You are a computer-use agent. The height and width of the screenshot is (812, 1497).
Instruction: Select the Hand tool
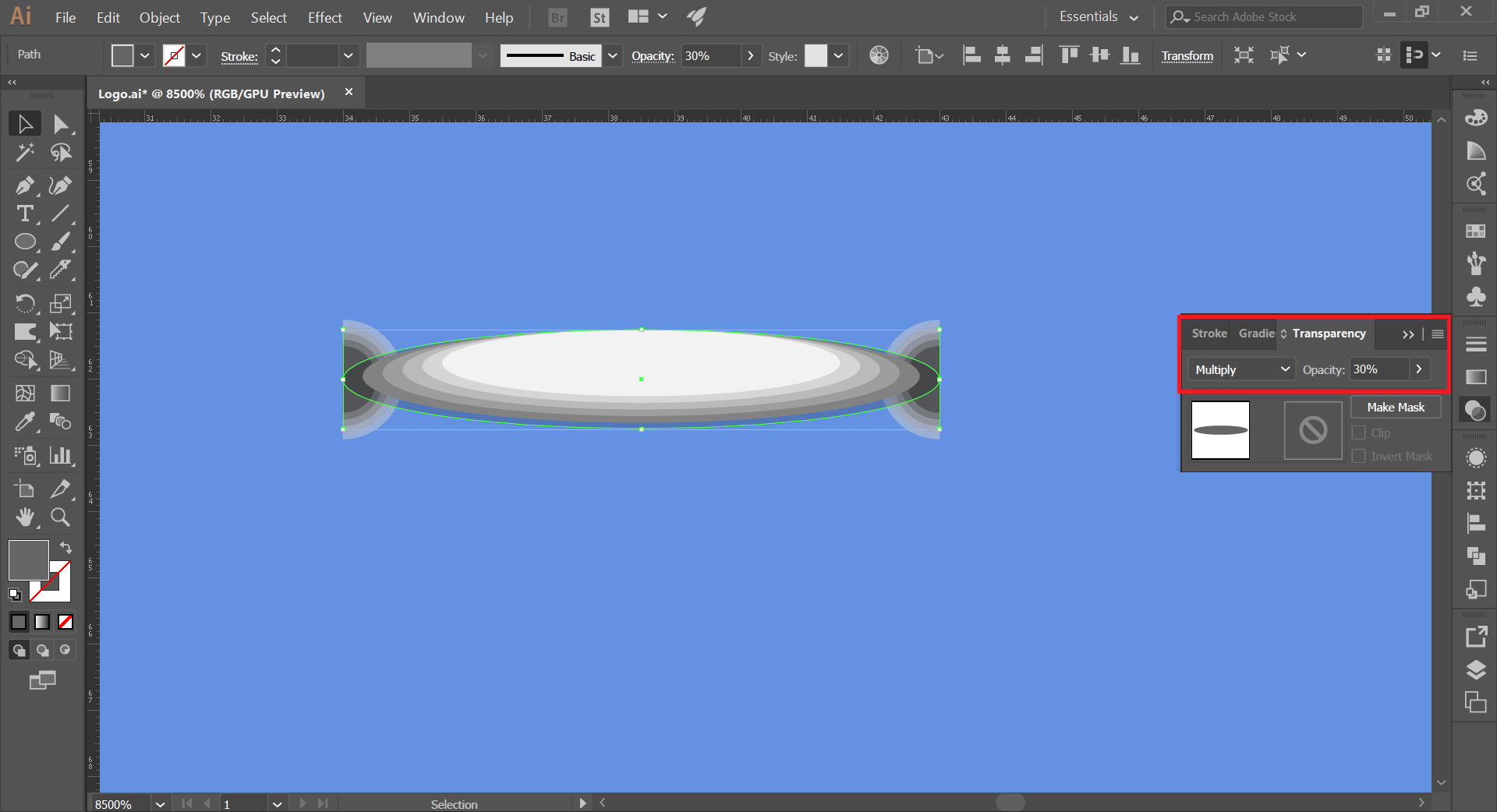(x=25, y=517)
